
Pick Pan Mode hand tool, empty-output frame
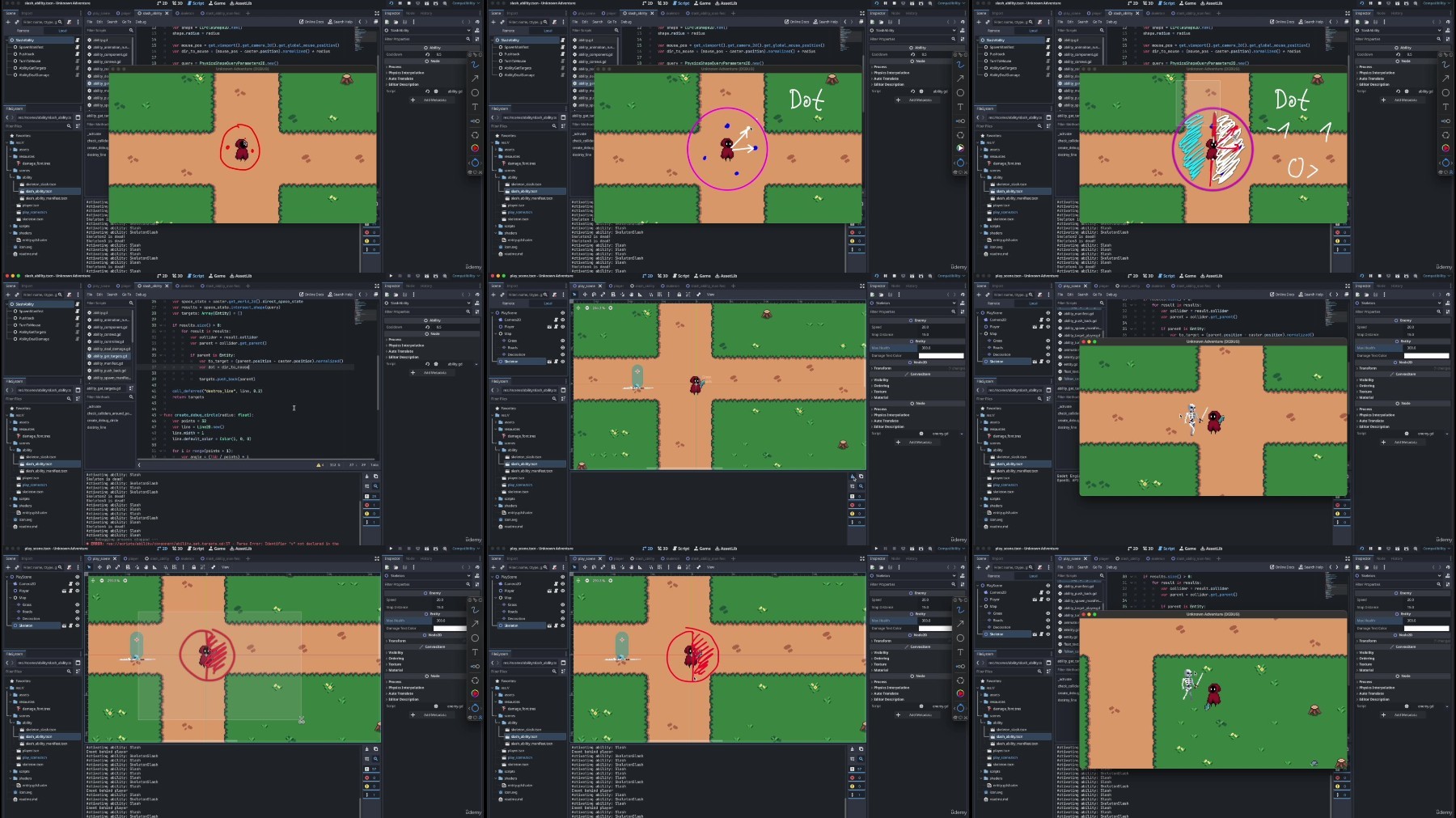(631, 295)
